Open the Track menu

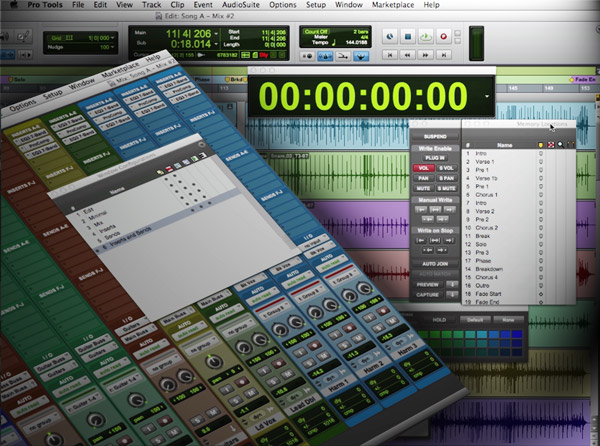click(x=152, y=5)
